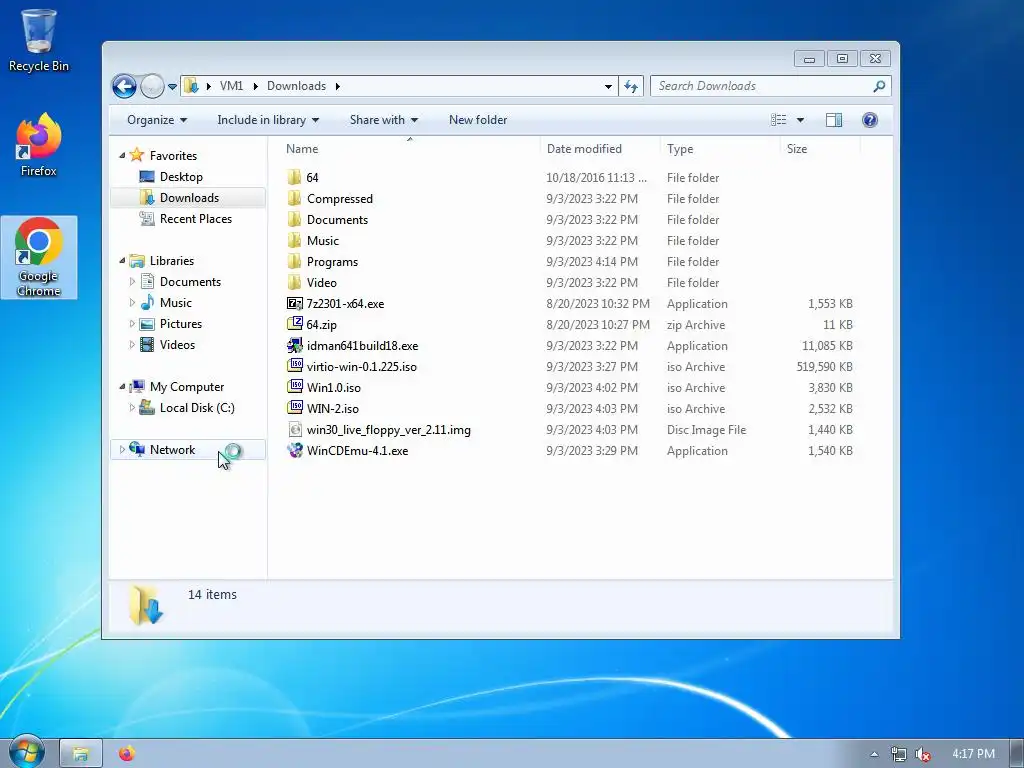Open the Include in library menu
Viewport: 1024px width, 768px height.
click(268, 120)
